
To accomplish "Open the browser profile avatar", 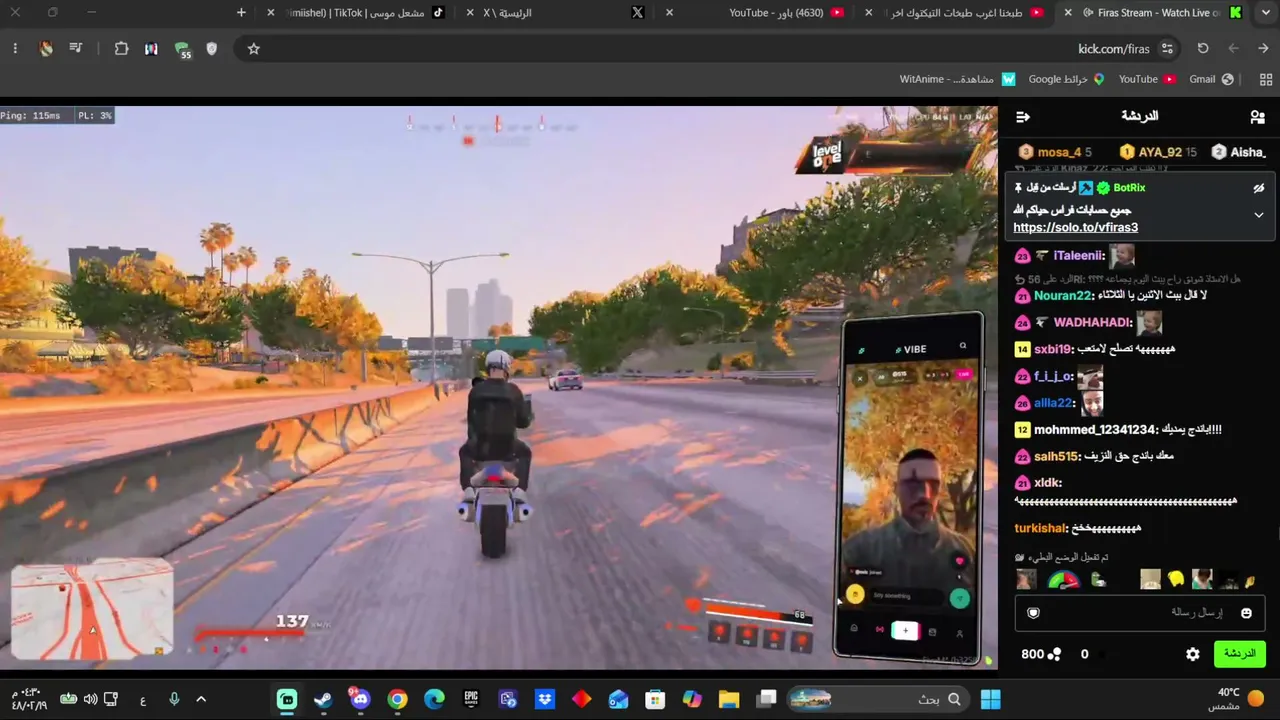I will [46, 49].
